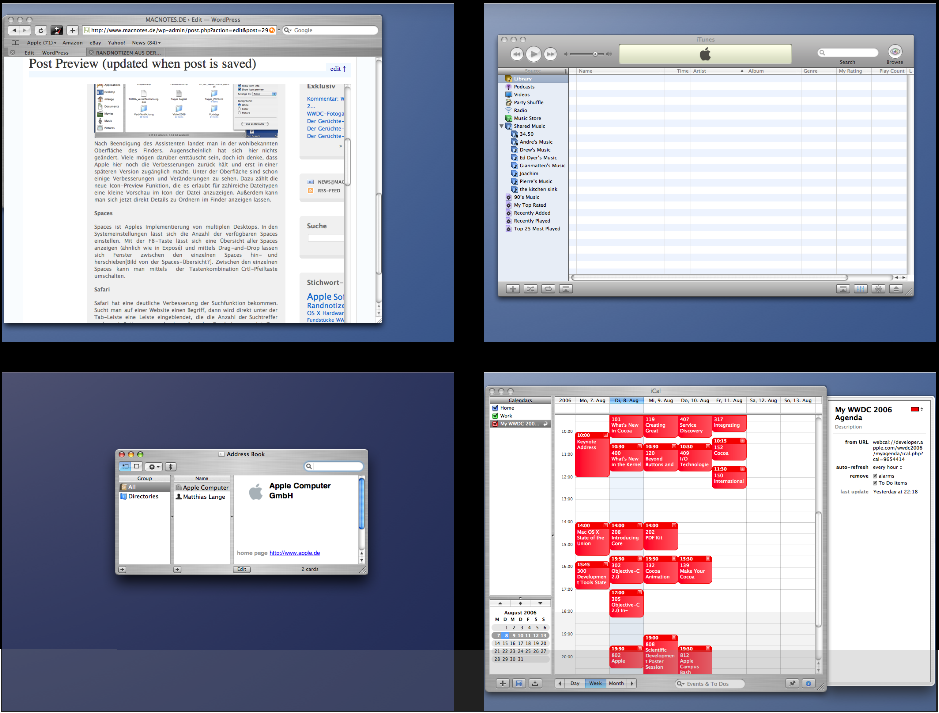Click the iTunes horizontal scrollbar

click(709, 278)
